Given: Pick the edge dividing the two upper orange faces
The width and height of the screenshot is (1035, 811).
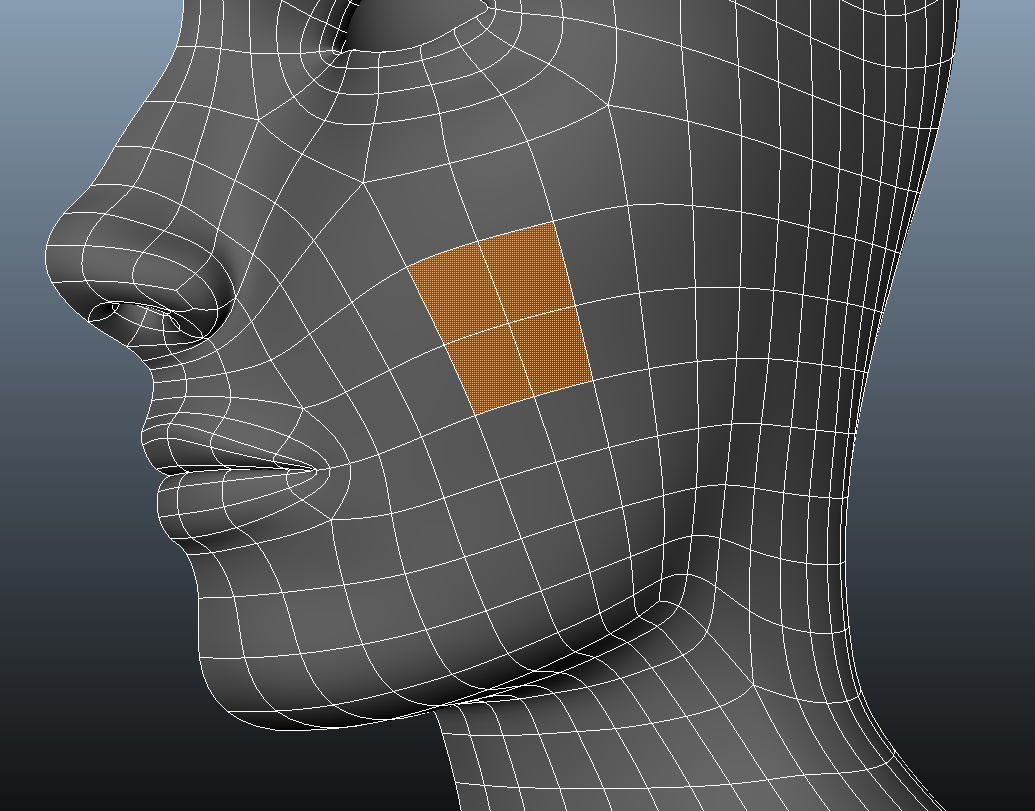Looking at the screenshot, I should click(x=491, y=281).
